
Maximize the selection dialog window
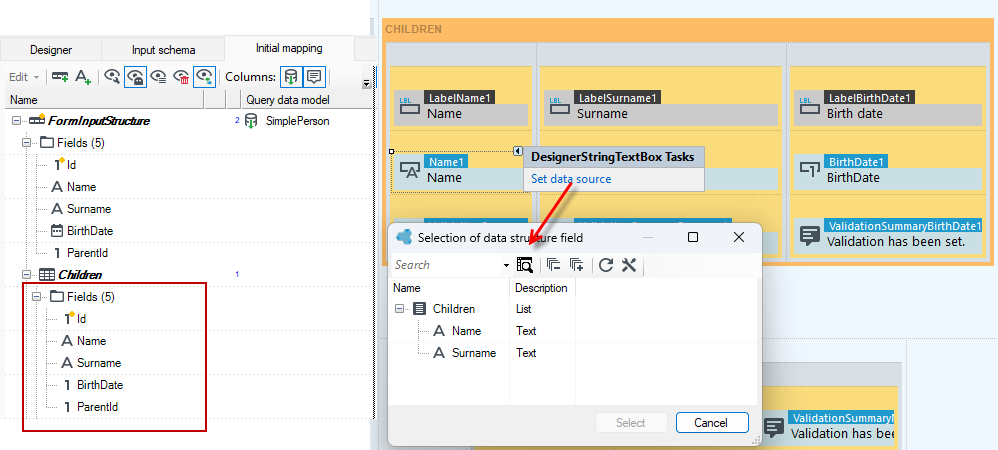tap(693, 237)
